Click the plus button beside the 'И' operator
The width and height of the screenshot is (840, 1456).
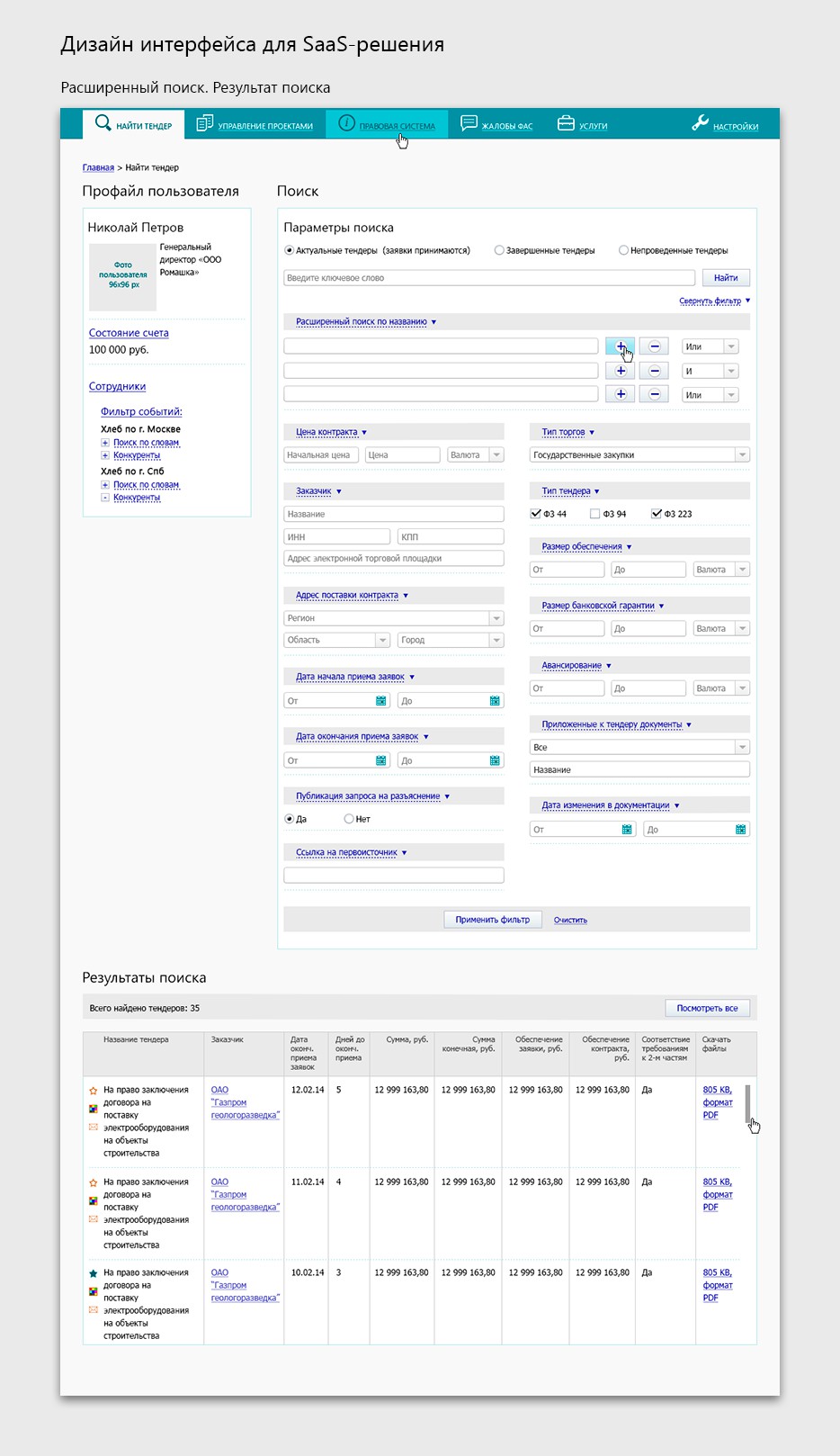pos(621,371)
